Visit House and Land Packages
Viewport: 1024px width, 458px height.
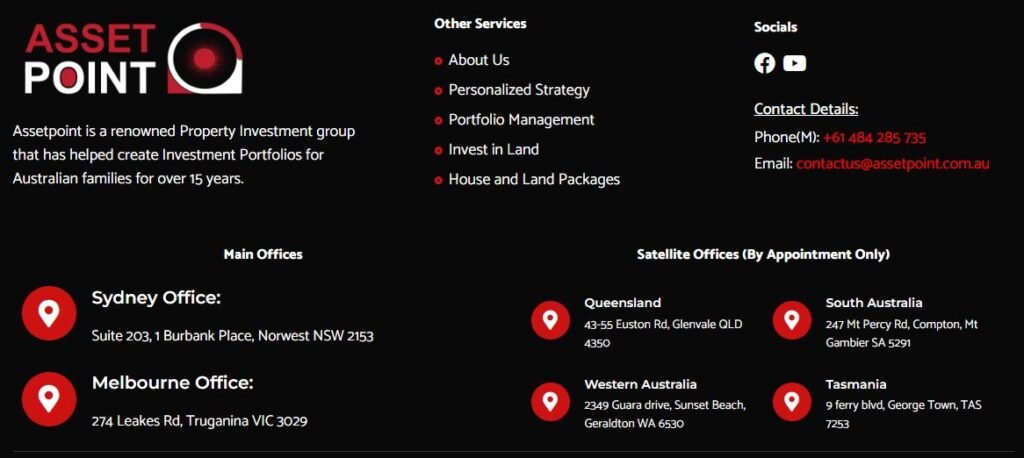(534, 180)
